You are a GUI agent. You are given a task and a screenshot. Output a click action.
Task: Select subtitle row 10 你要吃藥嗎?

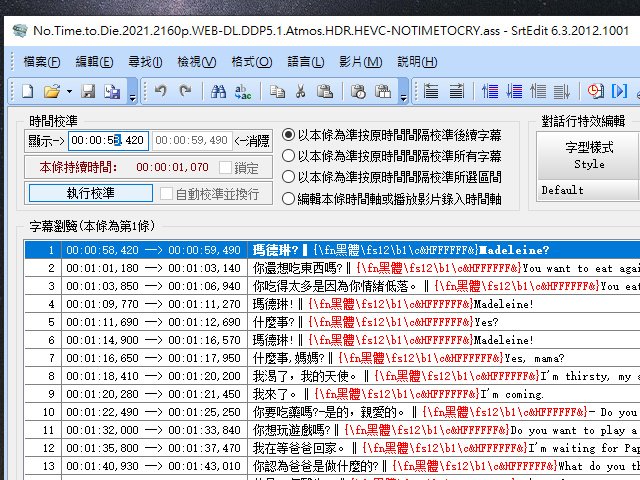(x=332, y=412)
